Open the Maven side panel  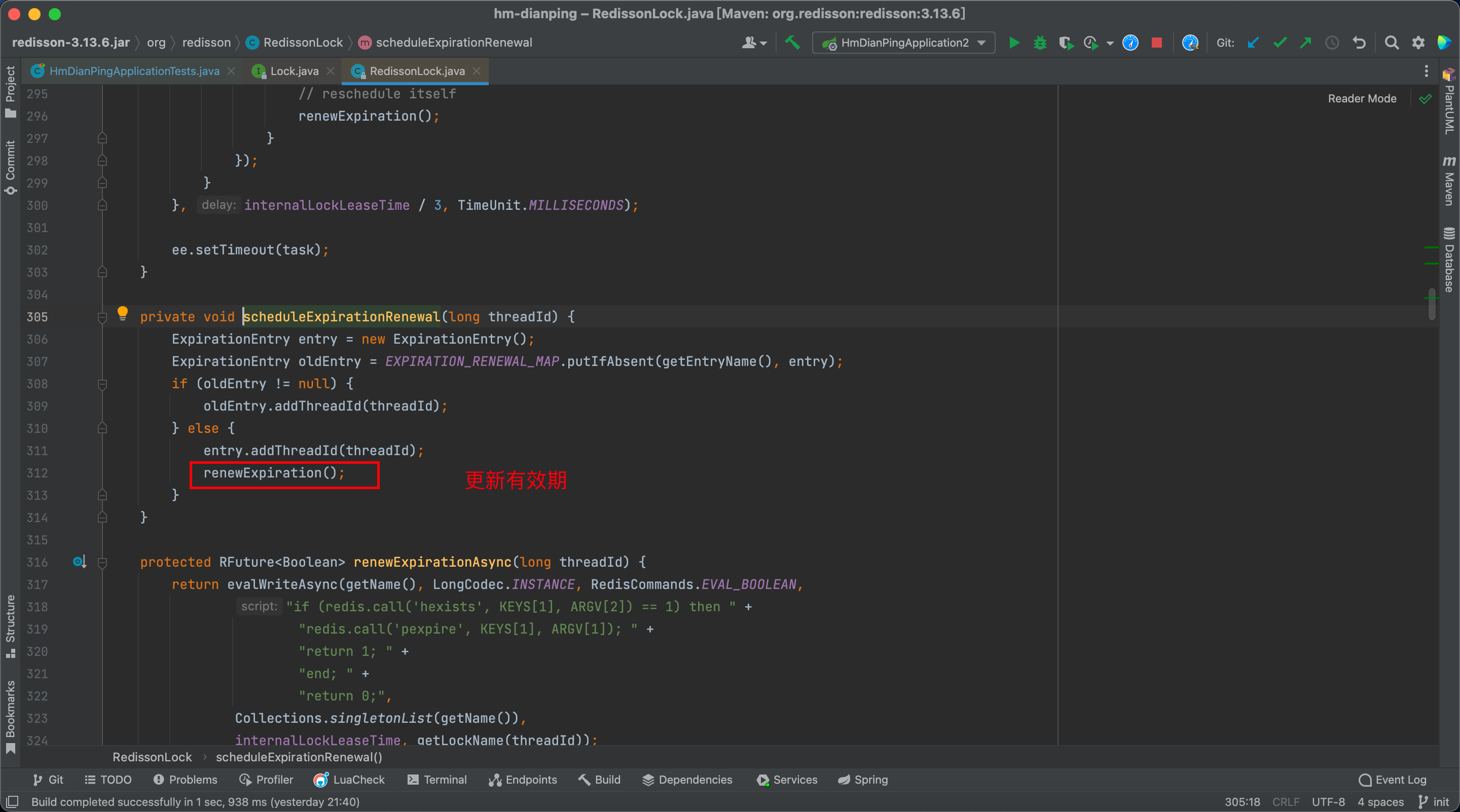click(x=1449, y=181)
